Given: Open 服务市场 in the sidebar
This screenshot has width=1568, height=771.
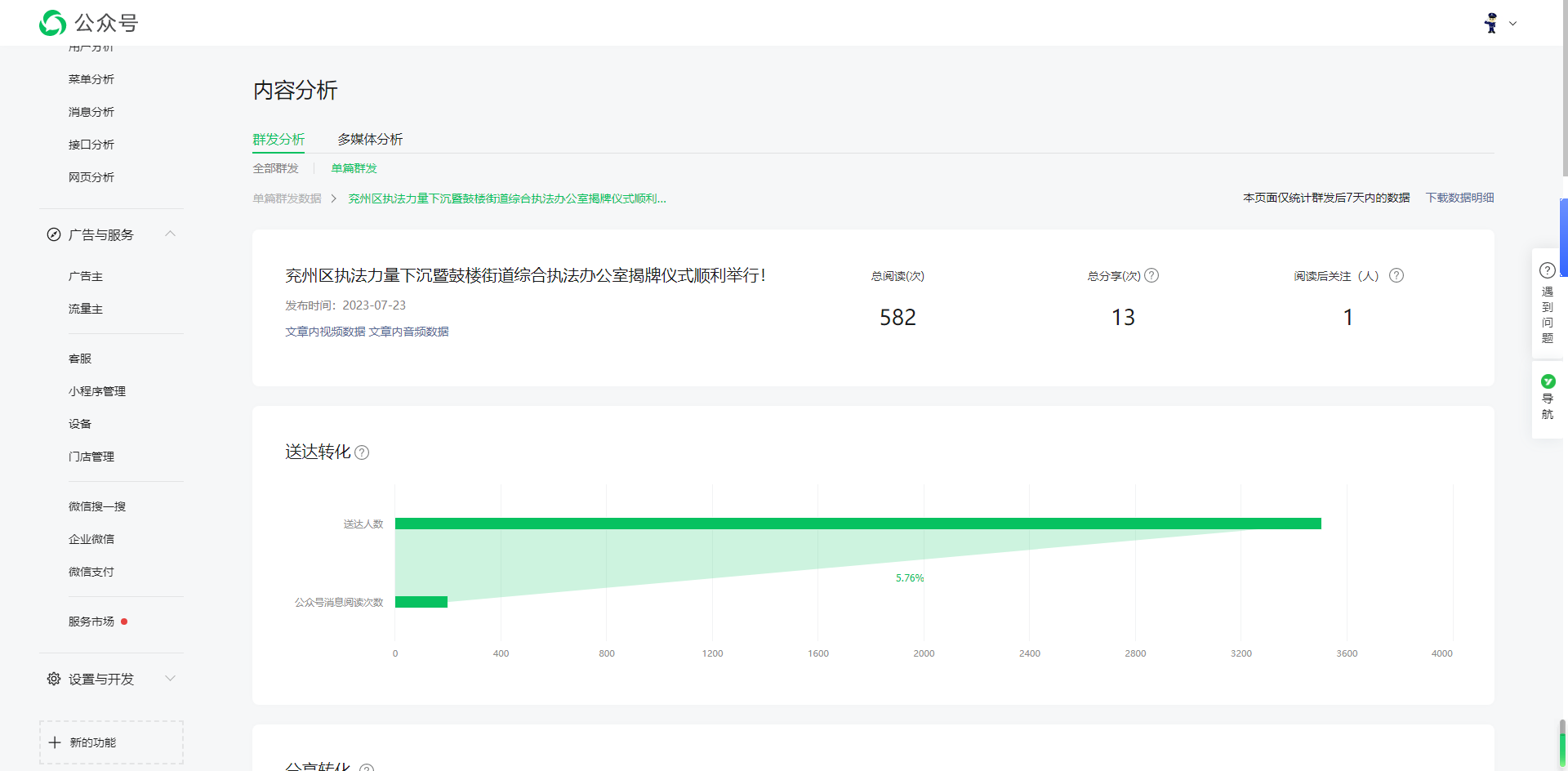Looking at the screenshot, I should (91, 622).
